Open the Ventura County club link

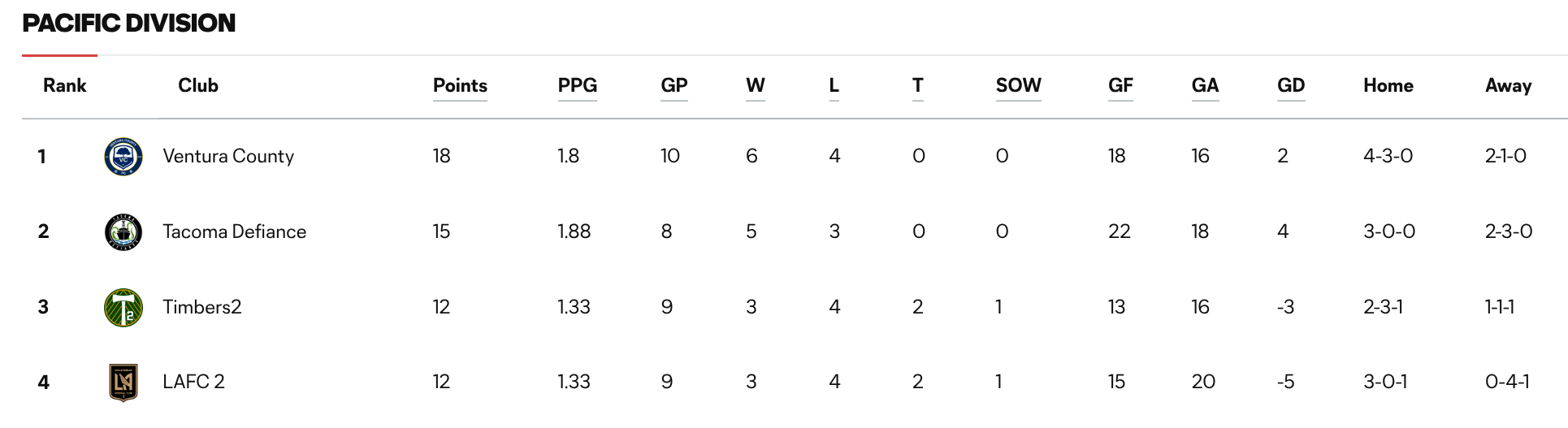pos(228,156)
